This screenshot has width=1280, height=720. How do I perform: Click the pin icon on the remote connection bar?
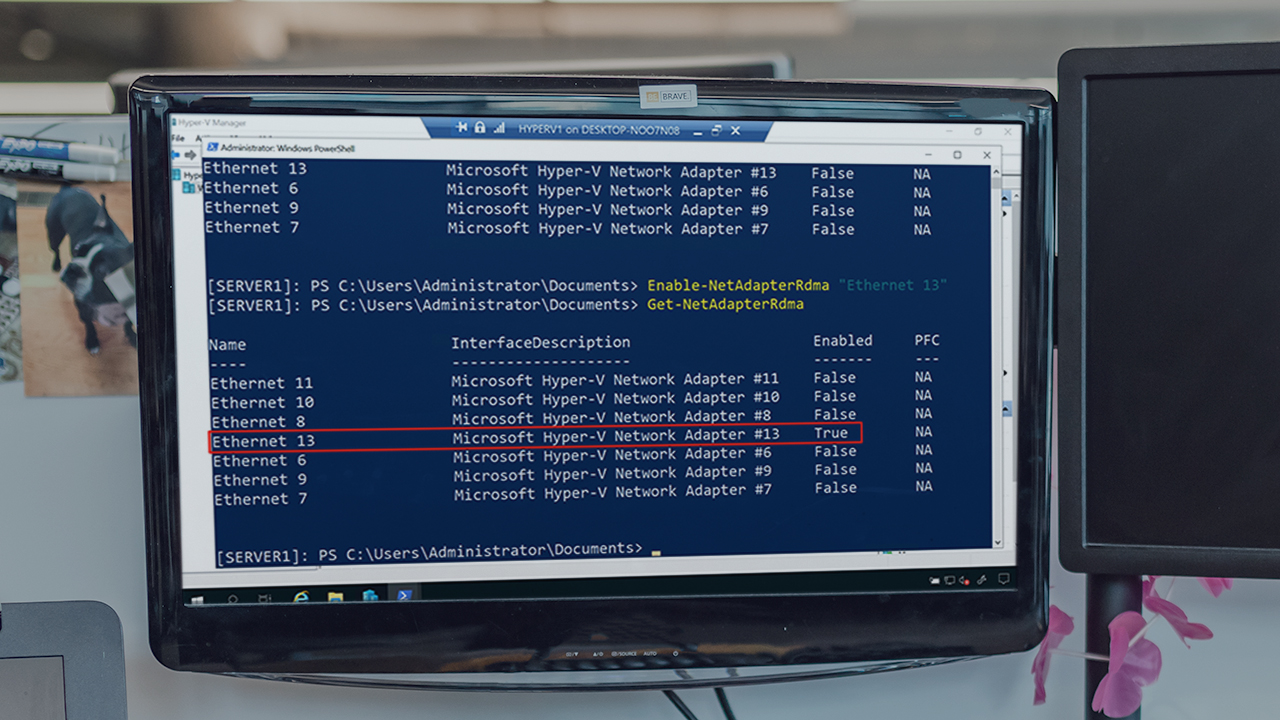[x=461, y=128]
